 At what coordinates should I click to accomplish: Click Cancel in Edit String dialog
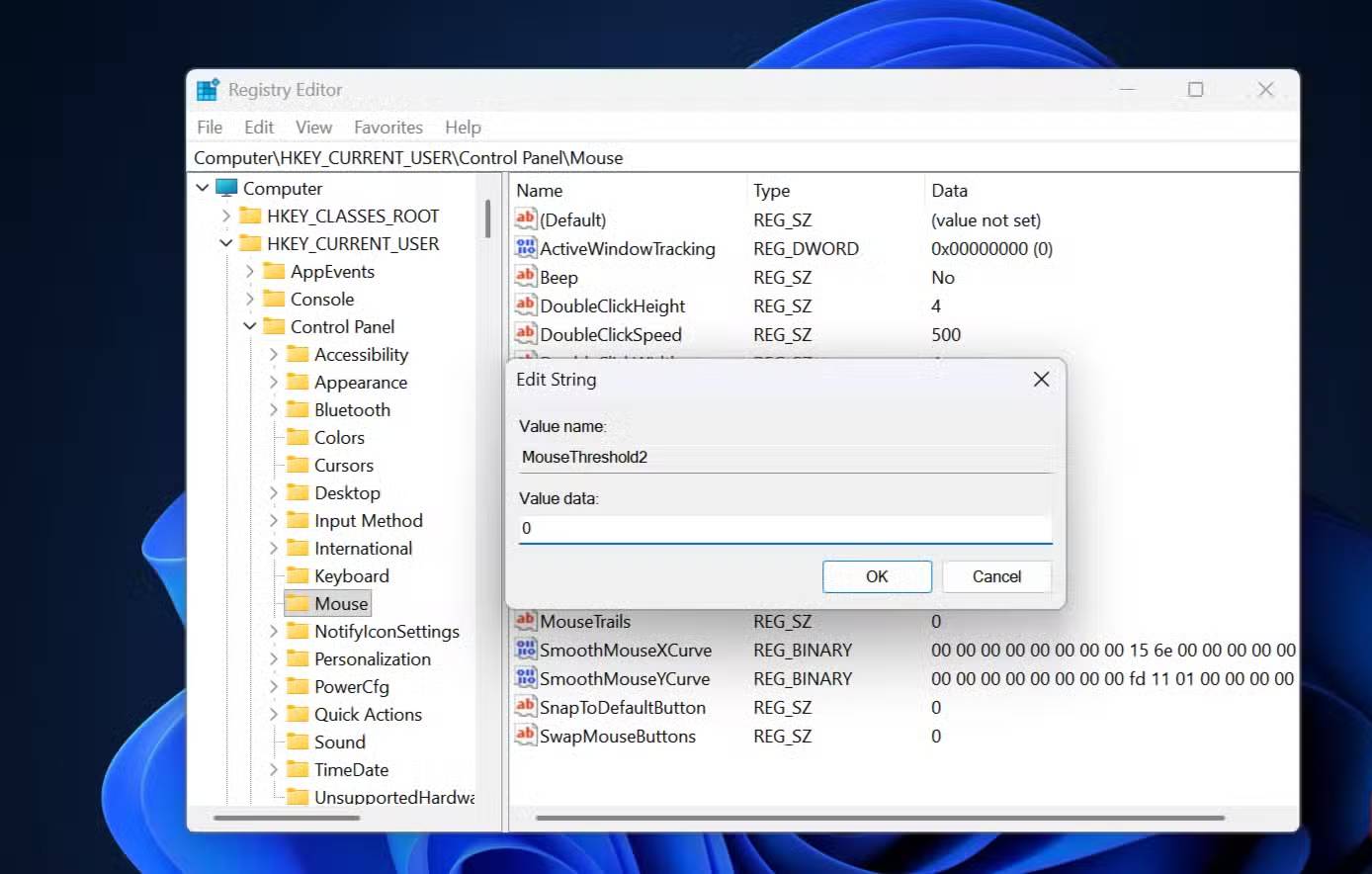[996, 576]
